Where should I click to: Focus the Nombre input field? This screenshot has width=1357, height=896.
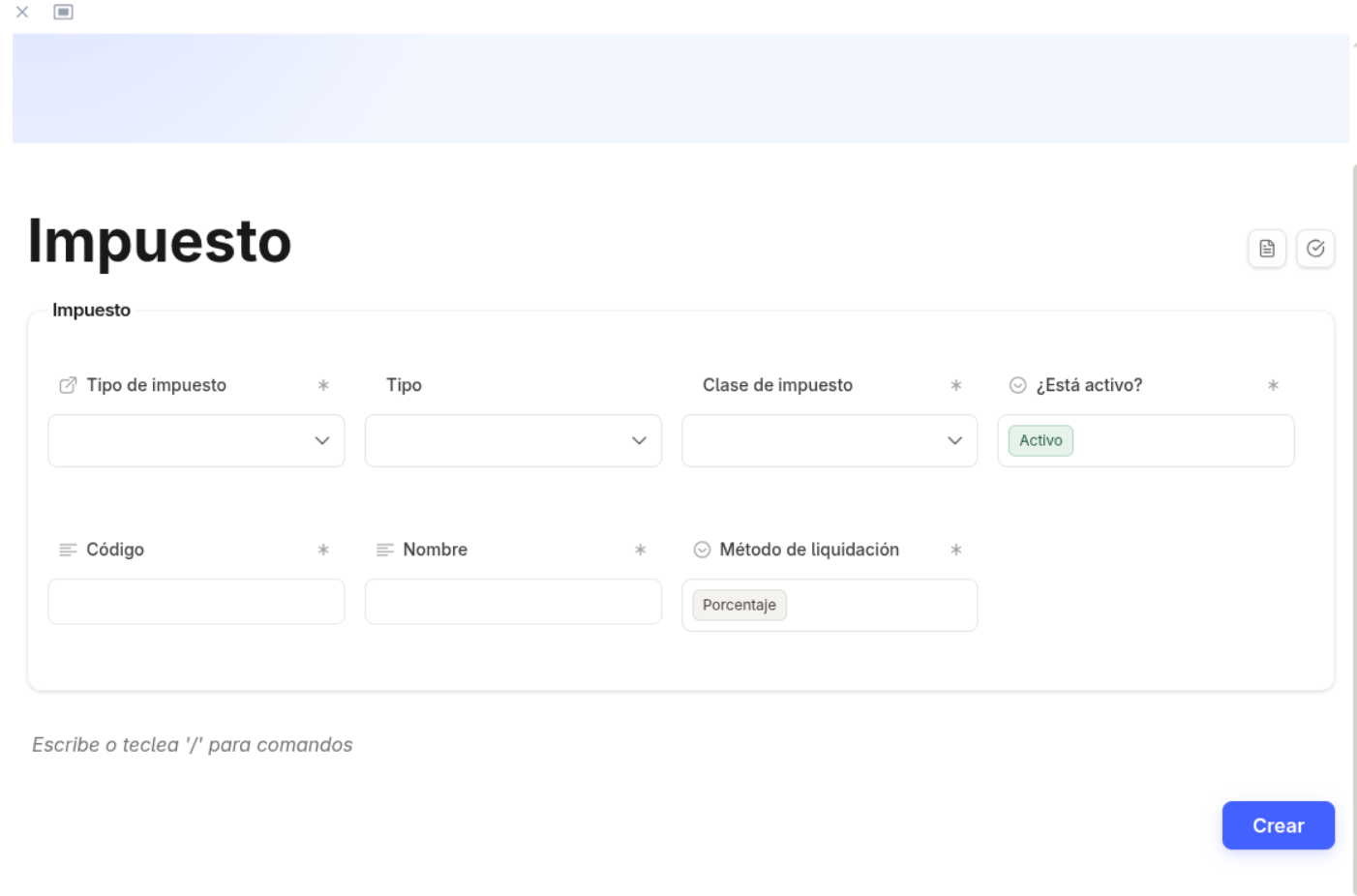pyautogui.click(x=513, y=602)
